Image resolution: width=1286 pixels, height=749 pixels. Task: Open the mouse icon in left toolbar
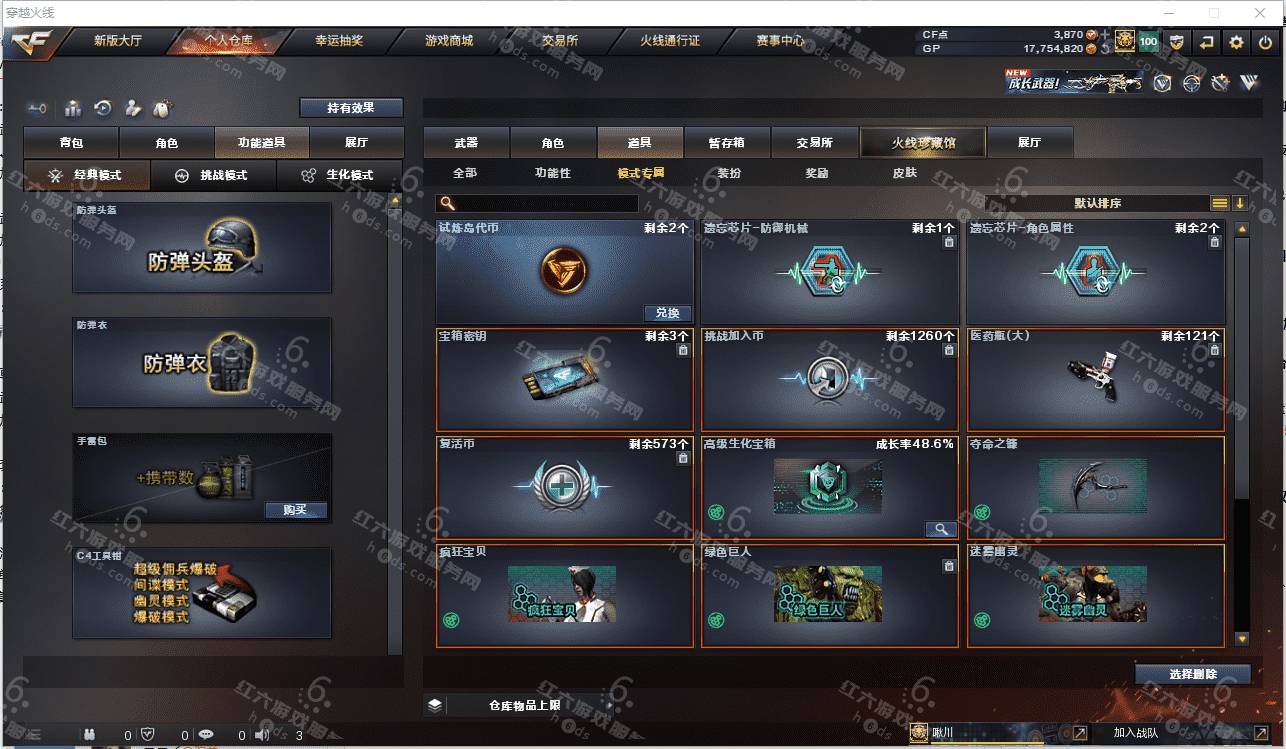pos(162,108)
